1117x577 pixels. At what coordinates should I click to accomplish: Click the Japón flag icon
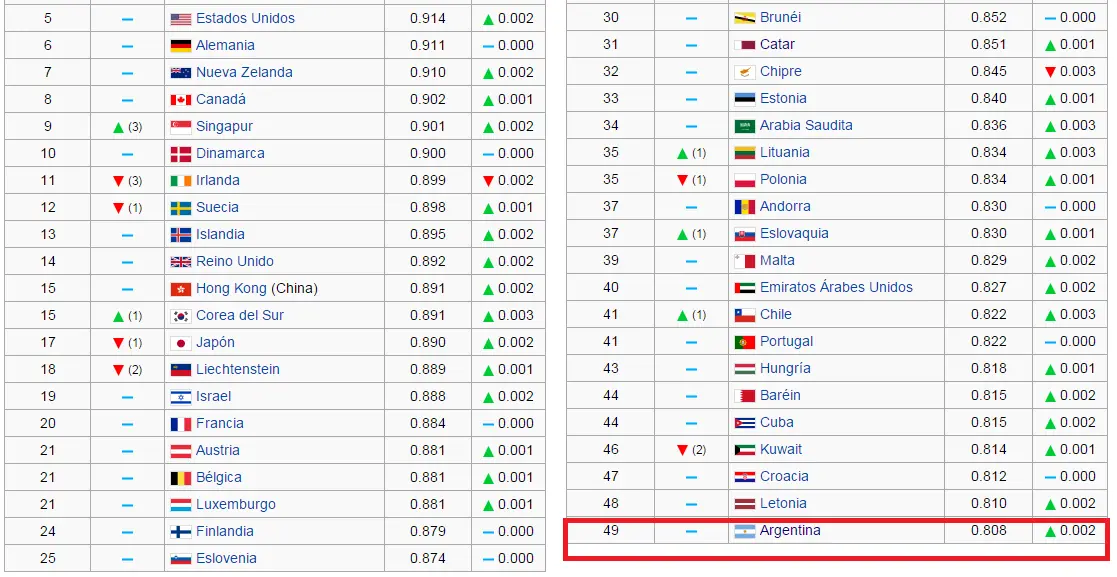[179, 342]
